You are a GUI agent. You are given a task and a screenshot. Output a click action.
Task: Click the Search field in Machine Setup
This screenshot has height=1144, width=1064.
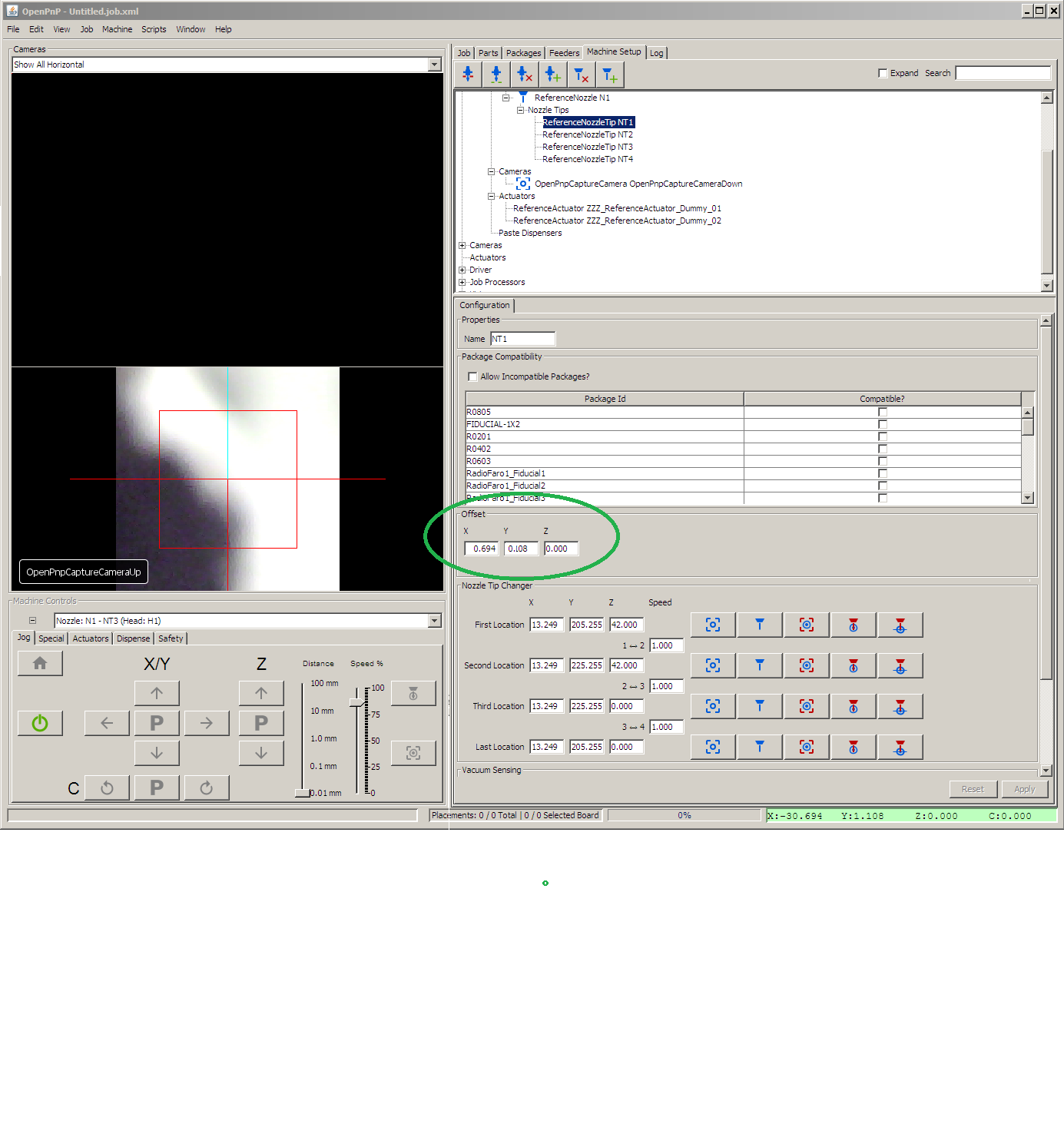point(1003,73)
